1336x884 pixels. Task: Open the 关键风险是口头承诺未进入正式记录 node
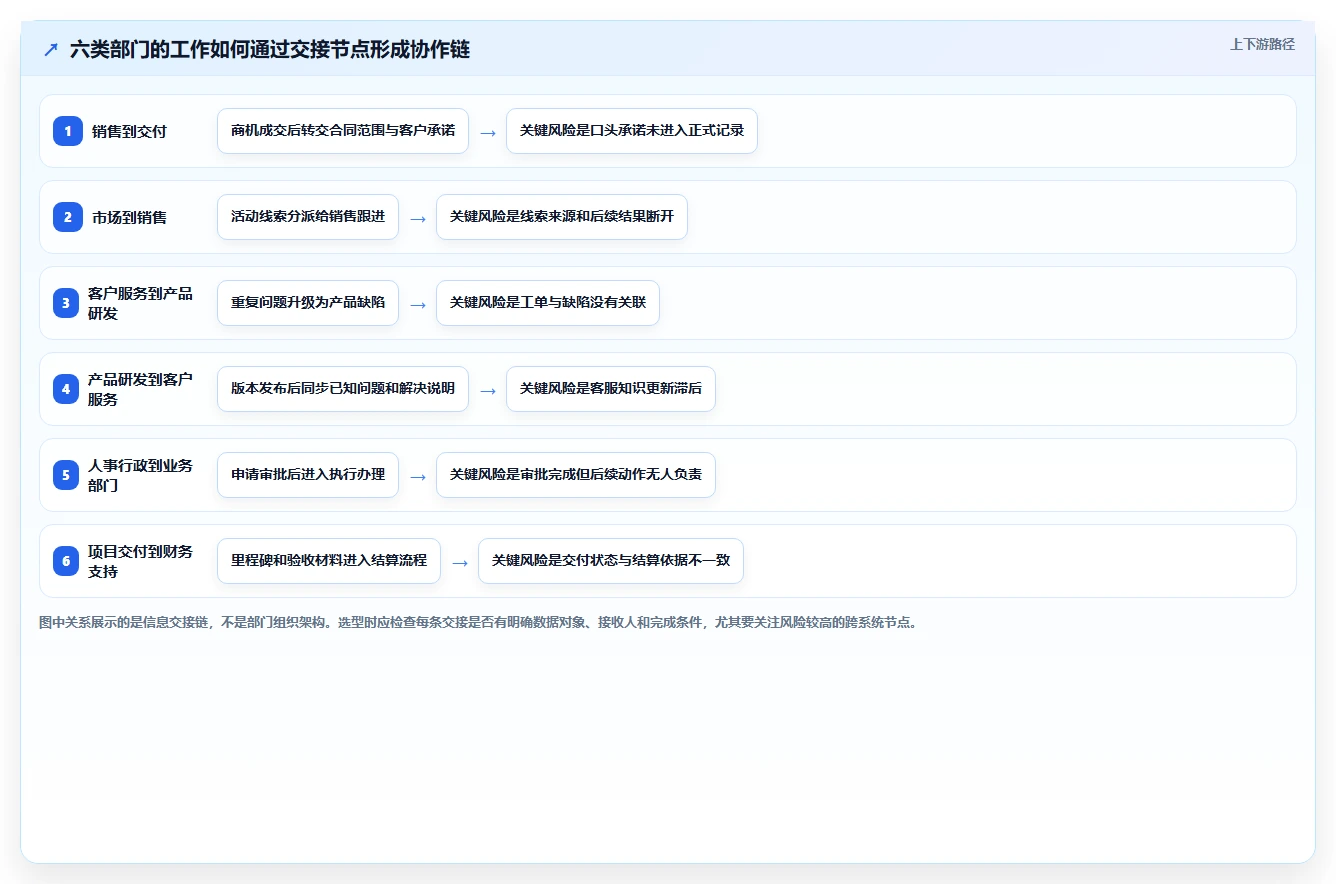(632, 131)
